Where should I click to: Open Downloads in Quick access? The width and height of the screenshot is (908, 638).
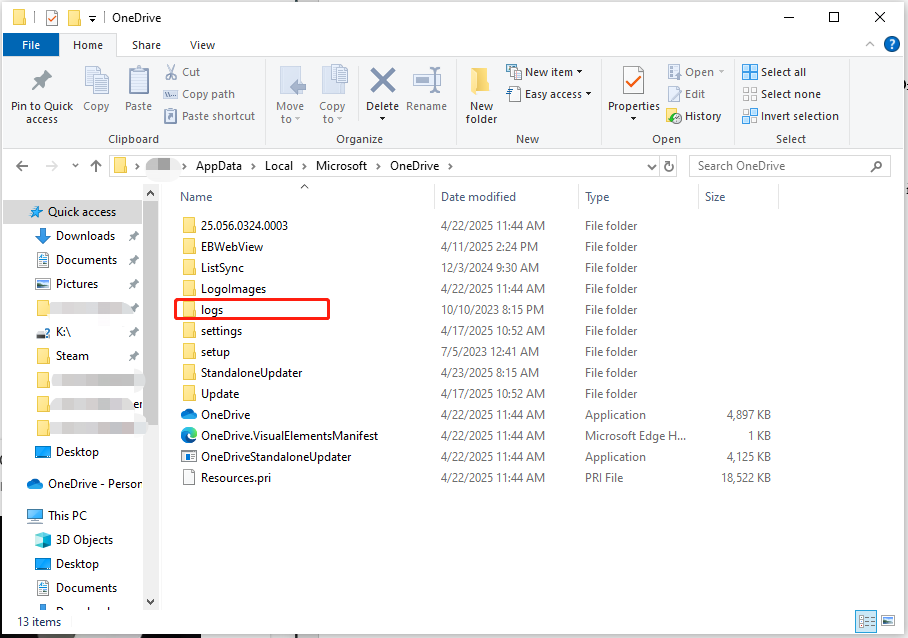85,236
